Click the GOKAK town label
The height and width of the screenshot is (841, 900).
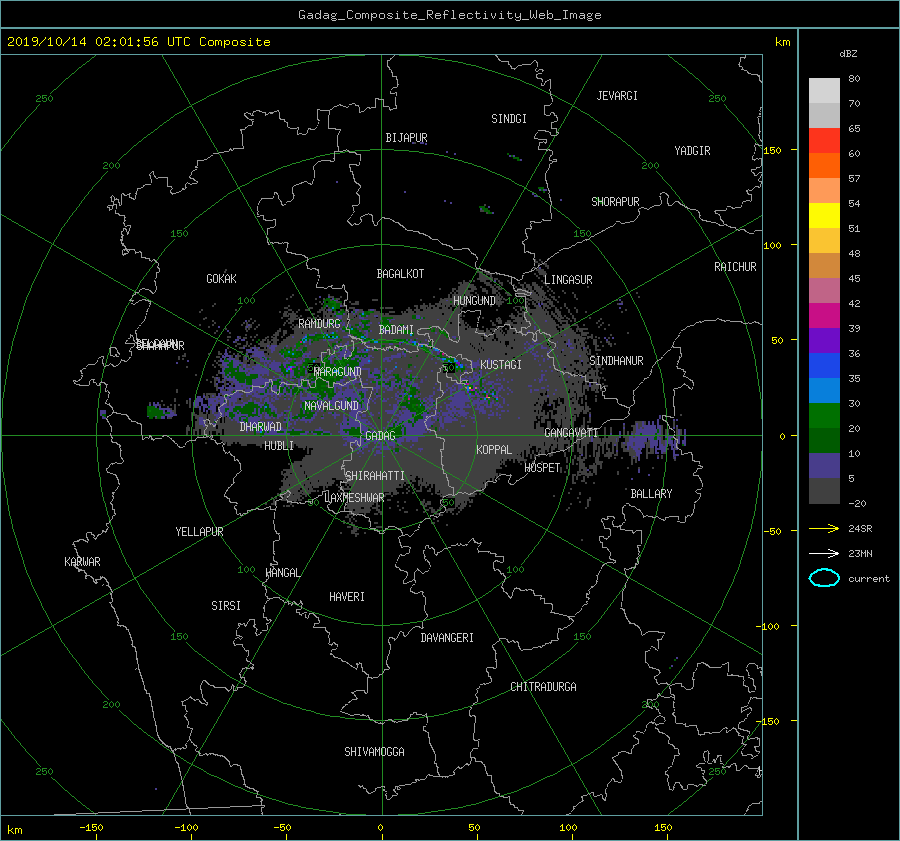tap(222, 278)
